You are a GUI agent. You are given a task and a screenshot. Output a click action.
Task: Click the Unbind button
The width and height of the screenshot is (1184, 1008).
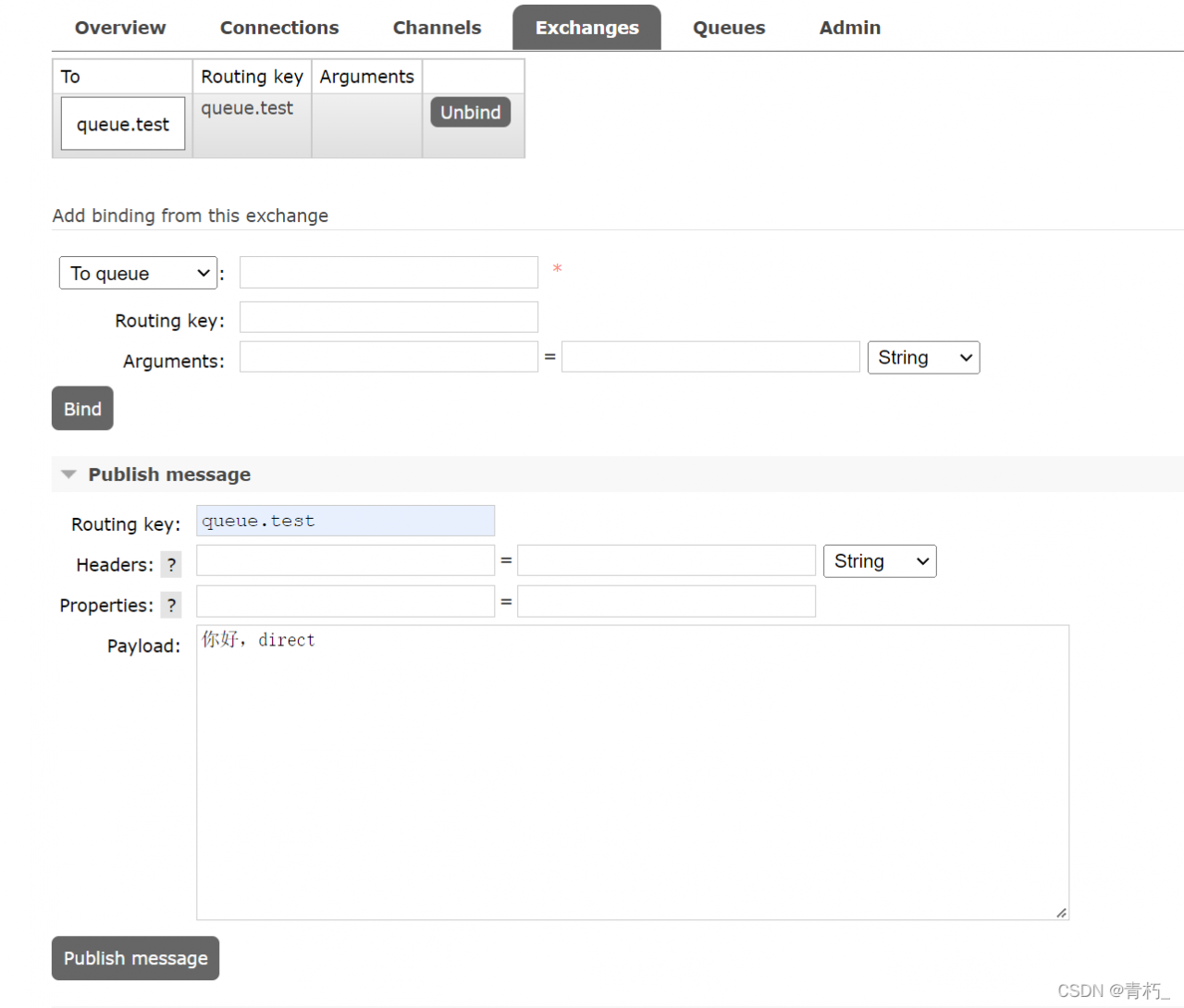point(470,112)
